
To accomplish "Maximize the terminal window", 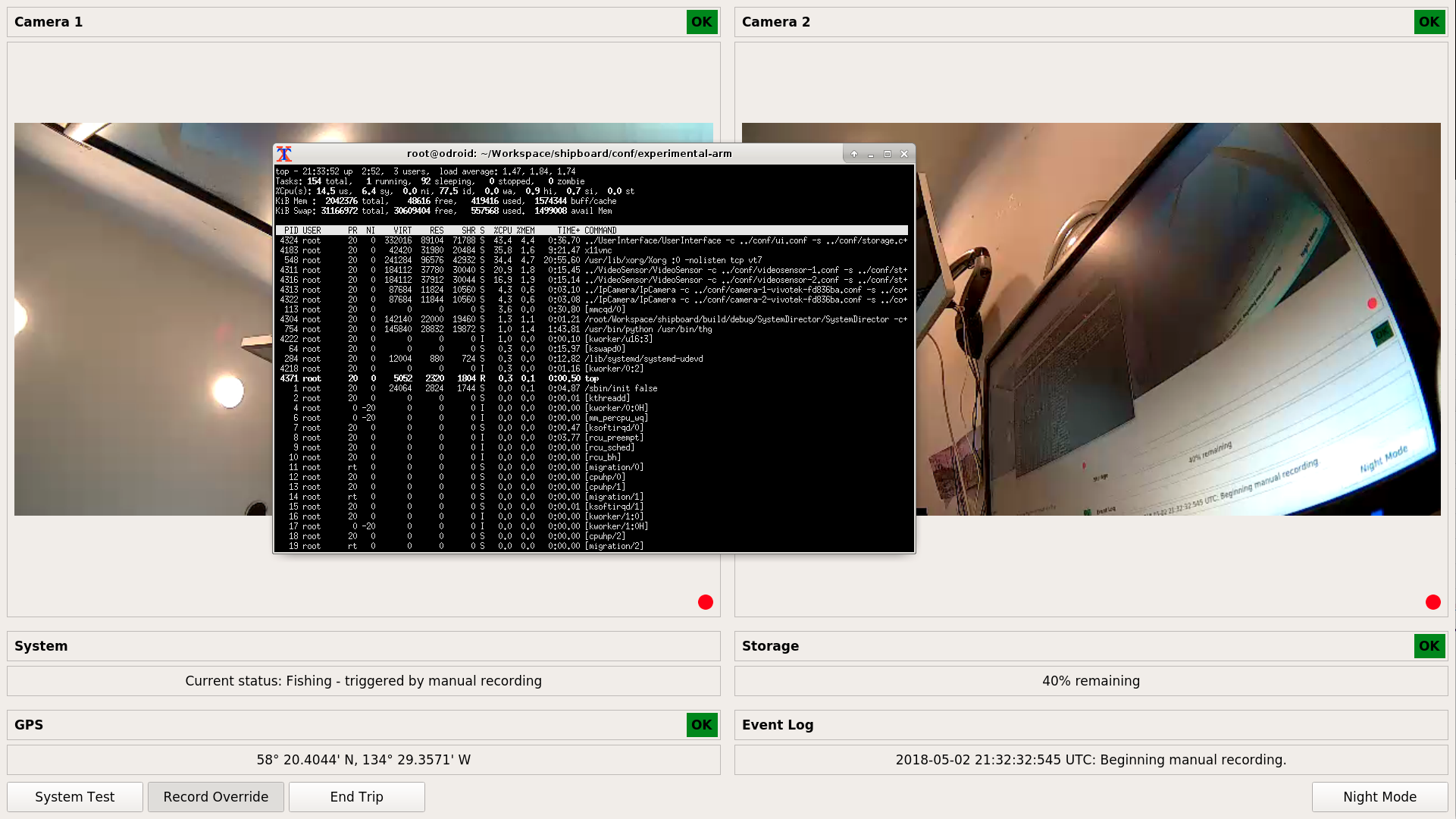I will pos(888,154).
